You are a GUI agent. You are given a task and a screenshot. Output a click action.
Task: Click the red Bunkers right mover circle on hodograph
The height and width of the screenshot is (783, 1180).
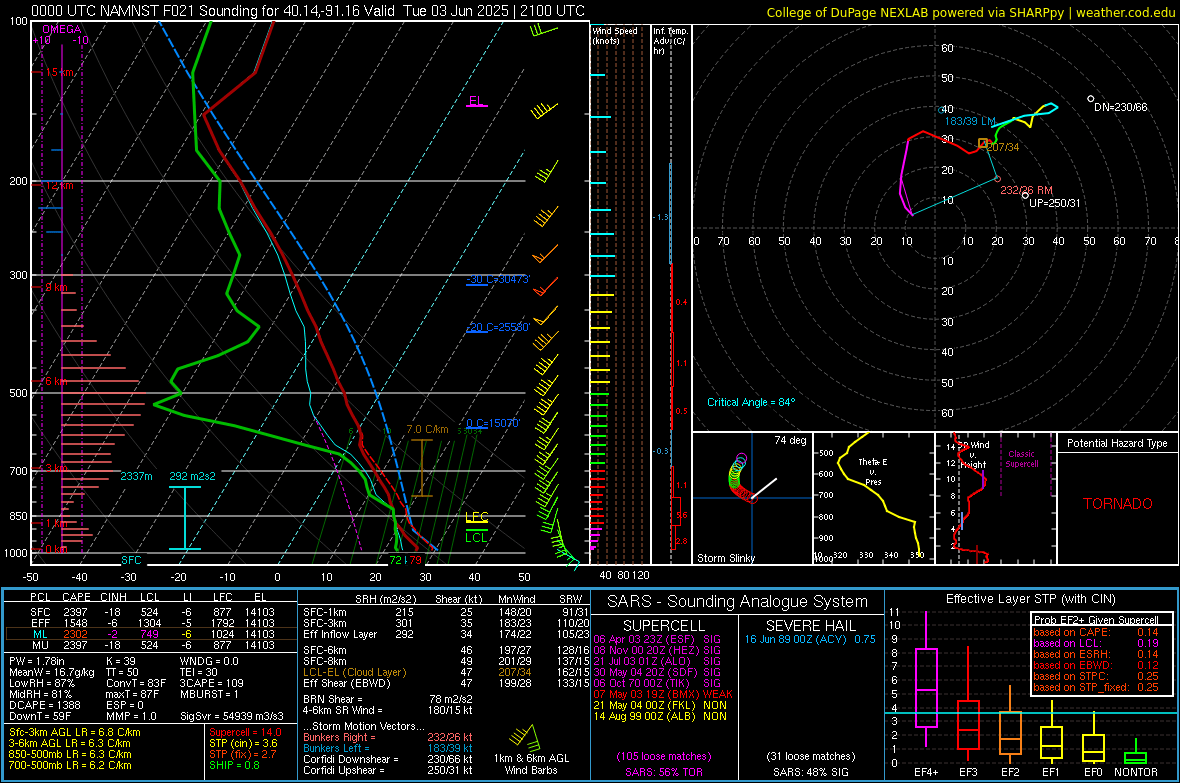click(x=997, y=179)
